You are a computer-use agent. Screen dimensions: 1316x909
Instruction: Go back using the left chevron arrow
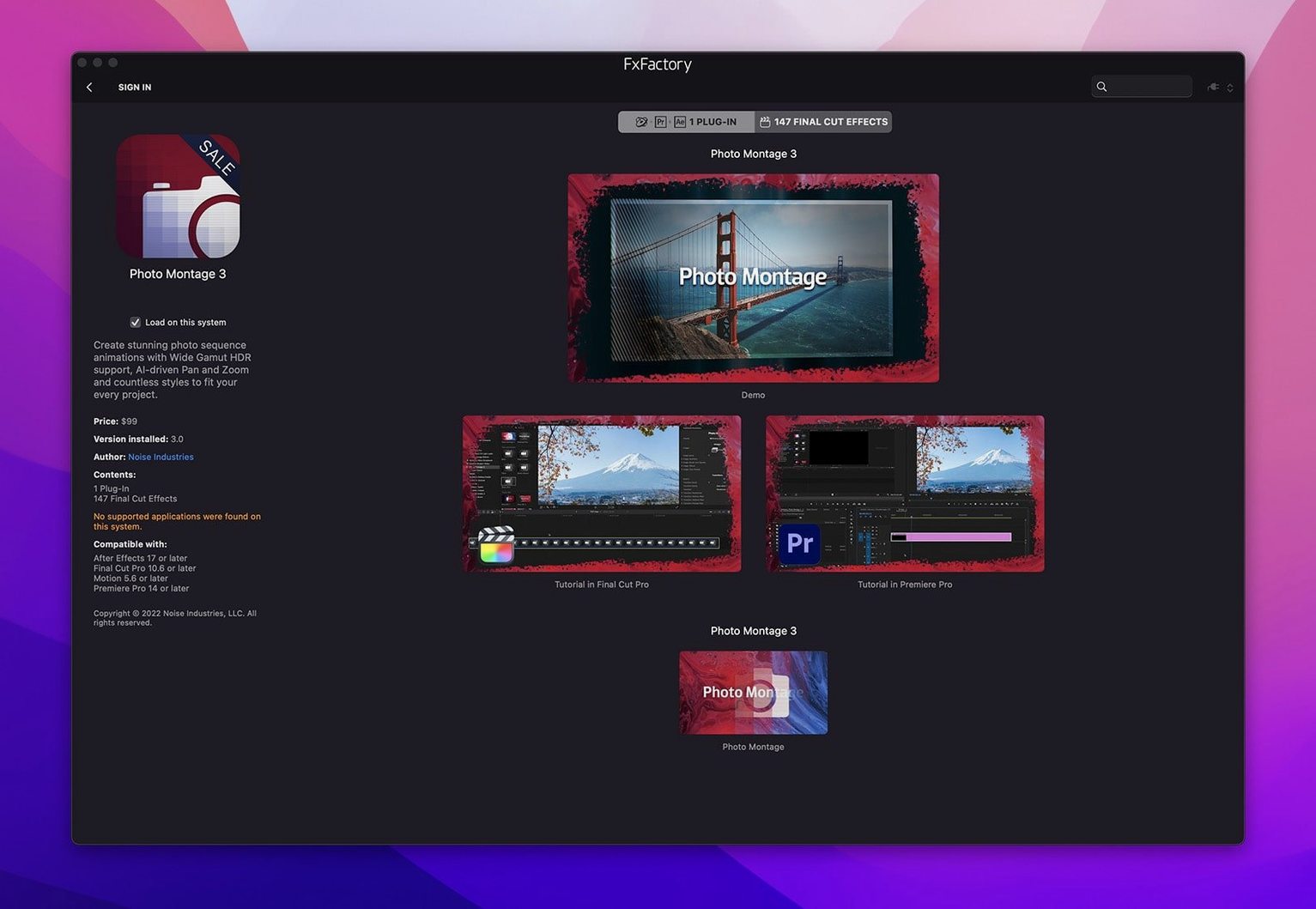coord(89,88)
